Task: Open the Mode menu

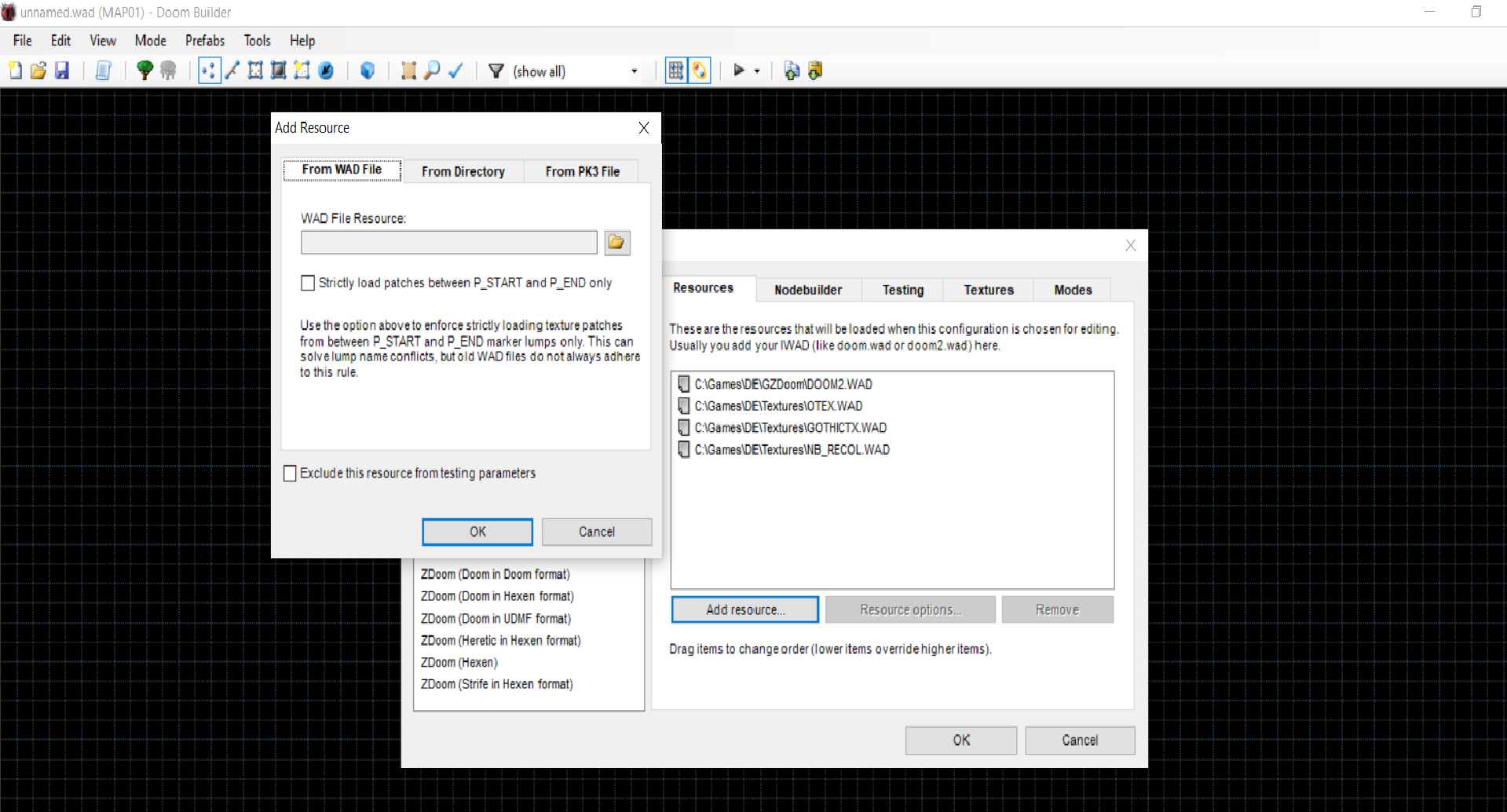Action: [150, 41]
